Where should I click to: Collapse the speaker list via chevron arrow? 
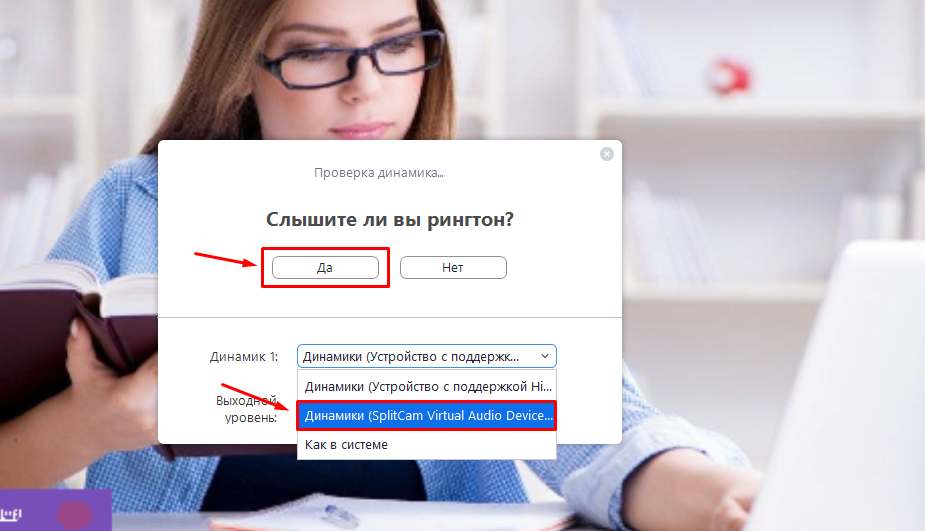544,356
